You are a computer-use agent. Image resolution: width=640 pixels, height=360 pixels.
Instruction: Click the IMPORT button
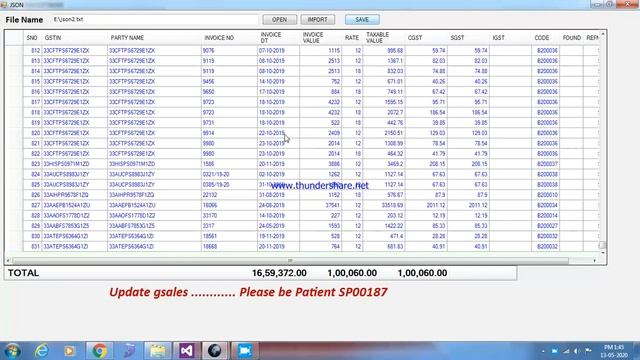click(318, 20)
